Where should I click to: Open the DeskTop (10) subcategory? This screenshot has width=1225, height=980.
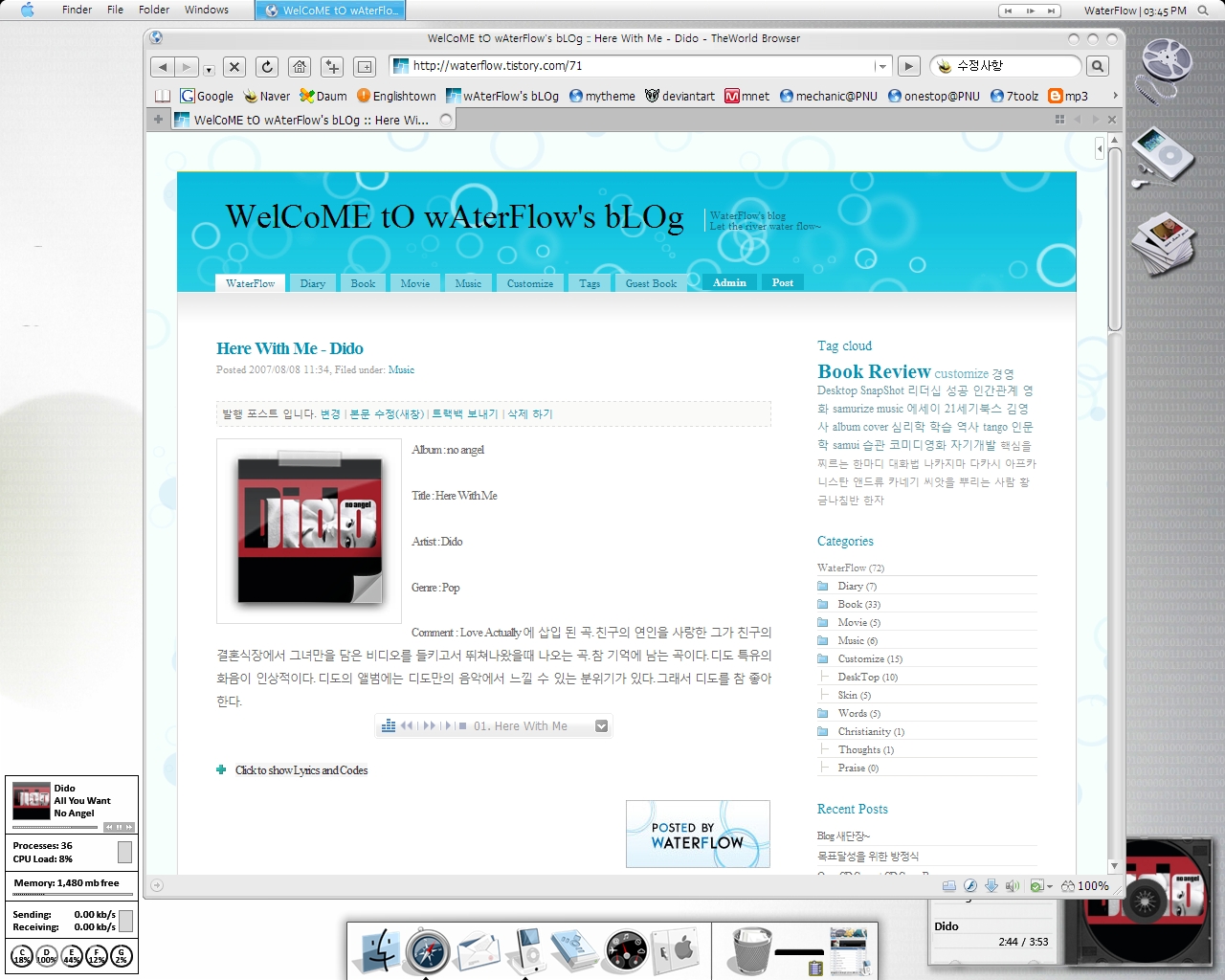(867, 677)
